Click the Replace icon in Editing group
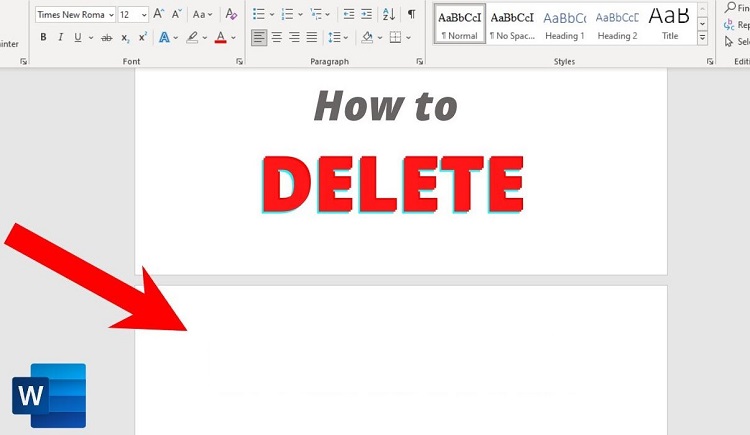The height and width of the screenshot is (435, 750). tap(729, 24)
